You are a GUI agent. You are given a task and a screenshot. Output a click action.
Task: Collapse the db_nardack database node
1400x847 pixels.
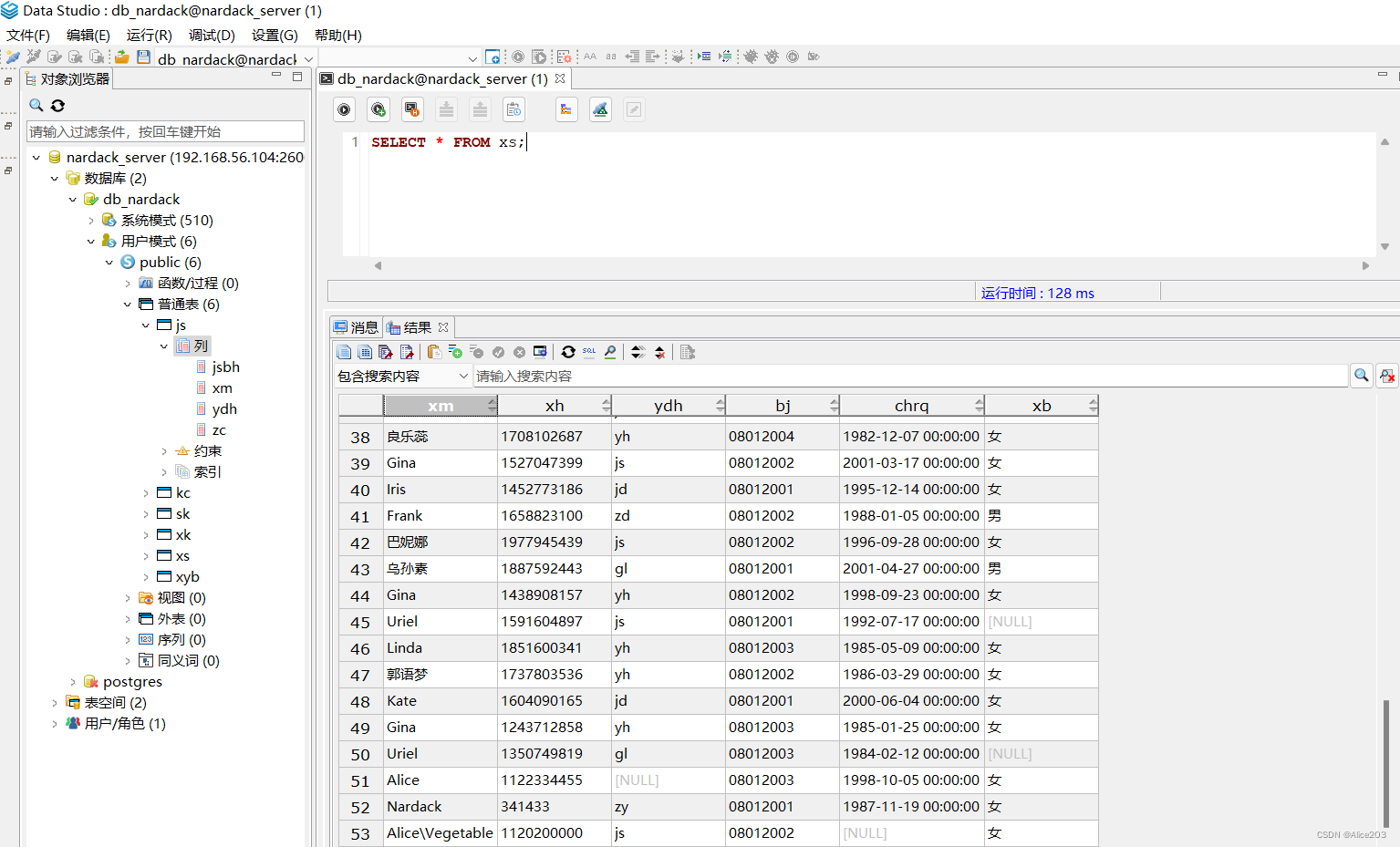coord(73,200)
